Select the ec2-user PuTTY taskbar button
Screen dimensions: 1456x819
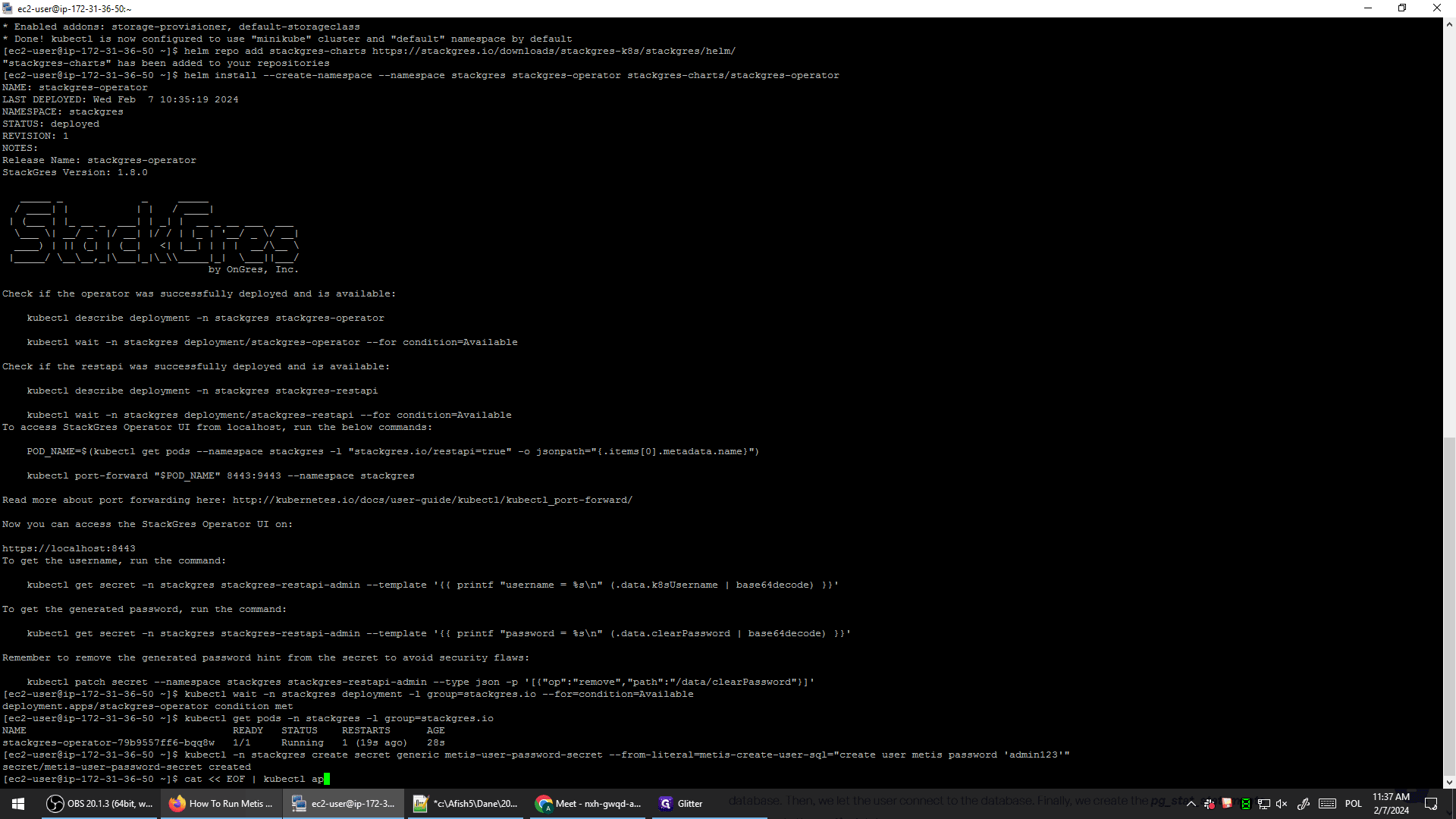(344, 804)
